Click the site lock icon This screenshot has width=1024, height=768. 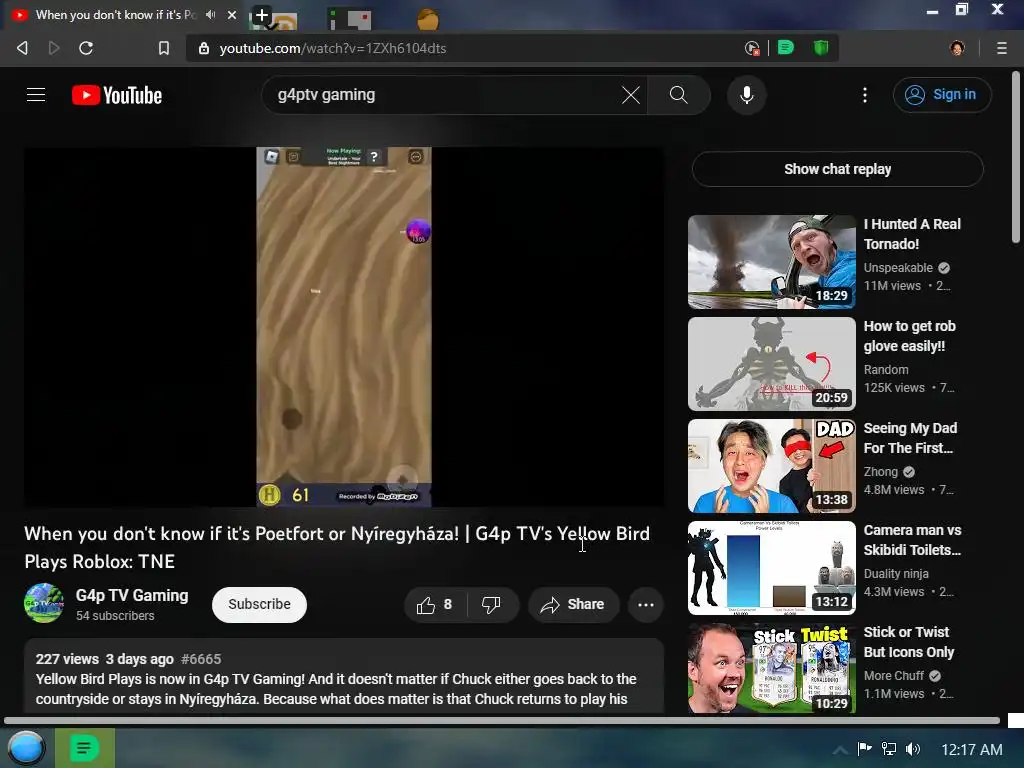click(x=204, y=48)
